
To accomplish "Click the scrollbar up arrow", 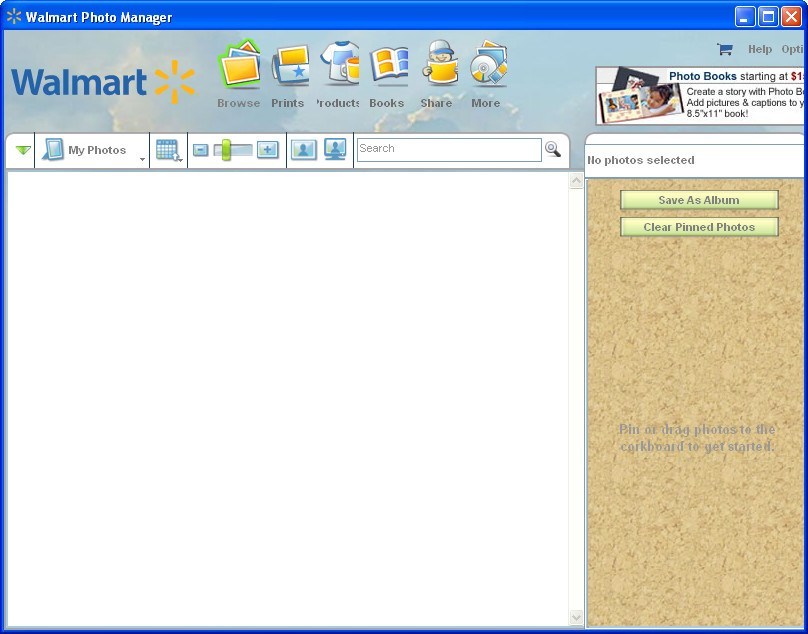I will coord(576,180).
